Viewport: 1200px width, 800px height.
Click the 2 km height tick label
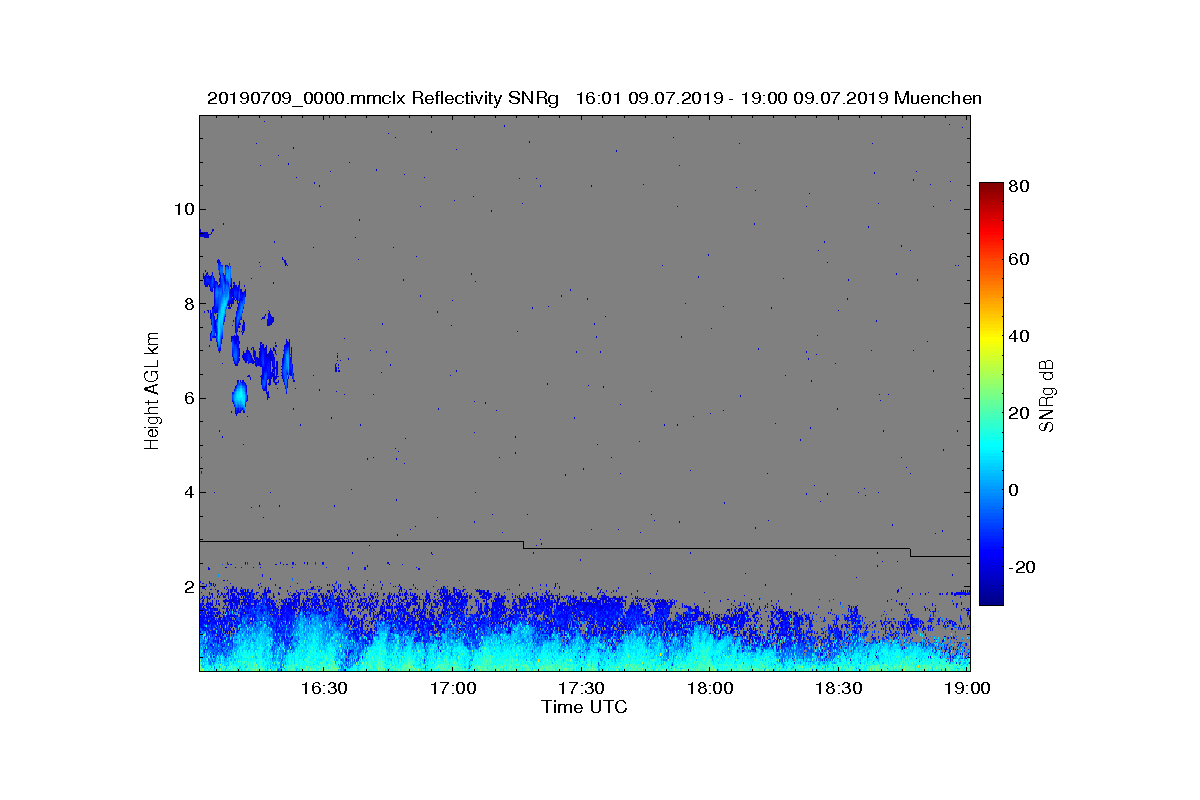(x=187, y=587)
